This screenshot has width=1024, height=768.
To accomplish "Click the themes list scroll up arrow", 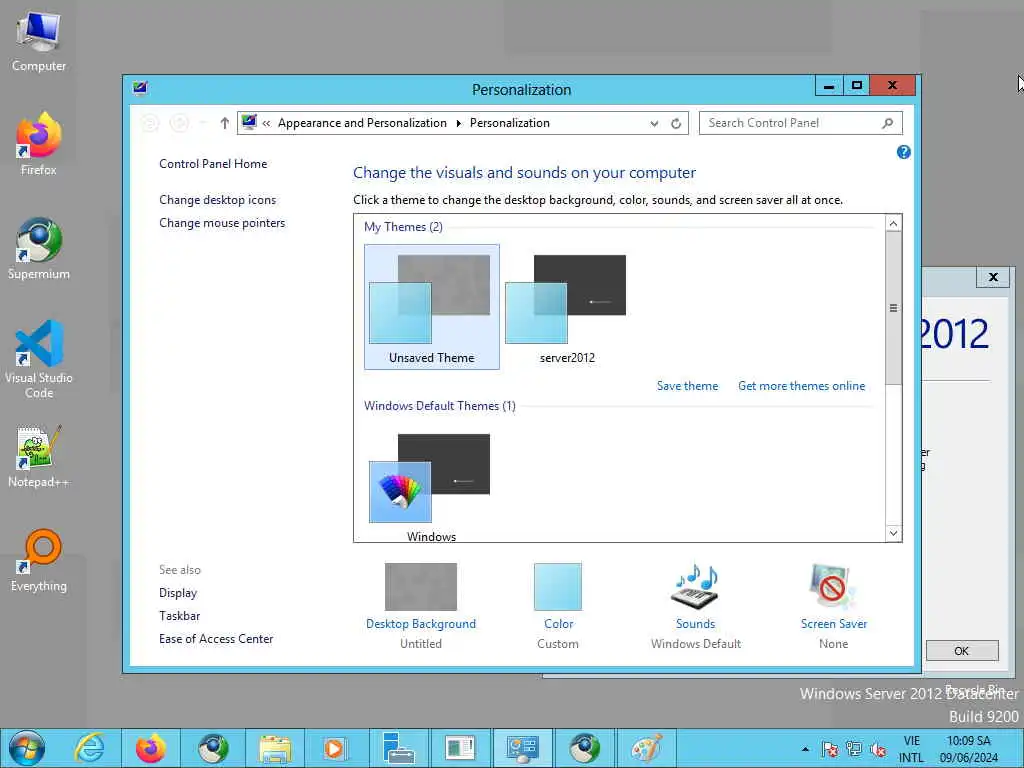I will pyautogui.click(x=893, y=223).
